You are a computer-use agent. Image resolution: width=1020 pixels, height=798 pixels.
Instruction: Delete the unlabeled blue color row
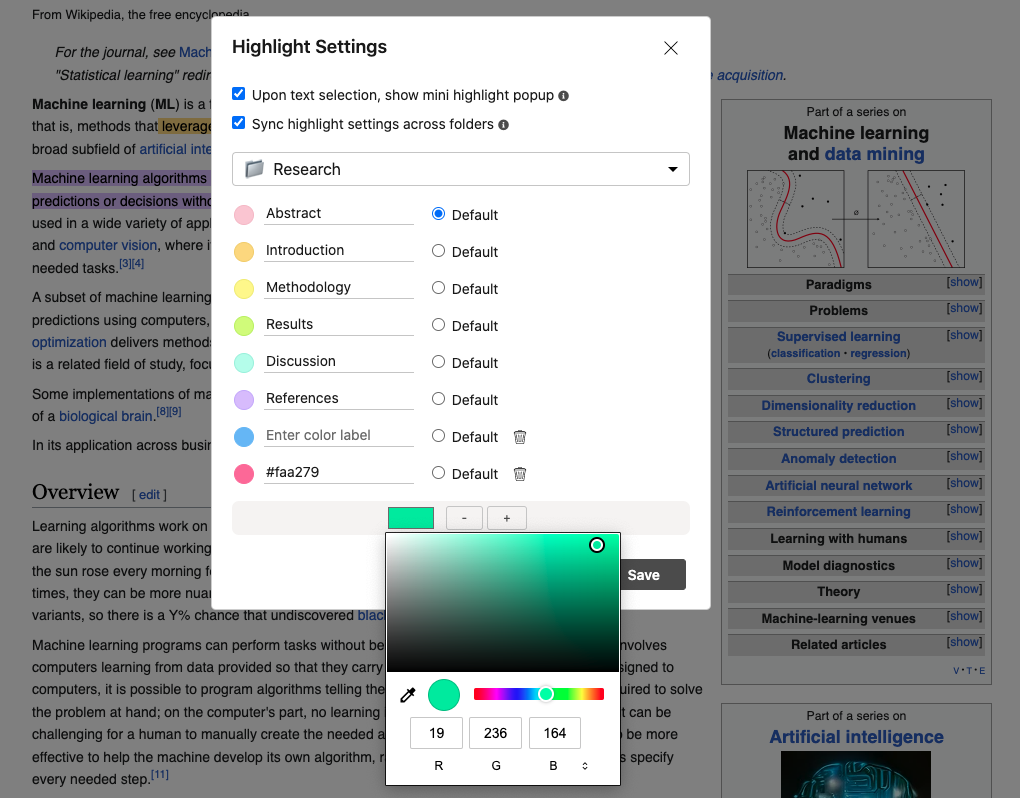520,437
